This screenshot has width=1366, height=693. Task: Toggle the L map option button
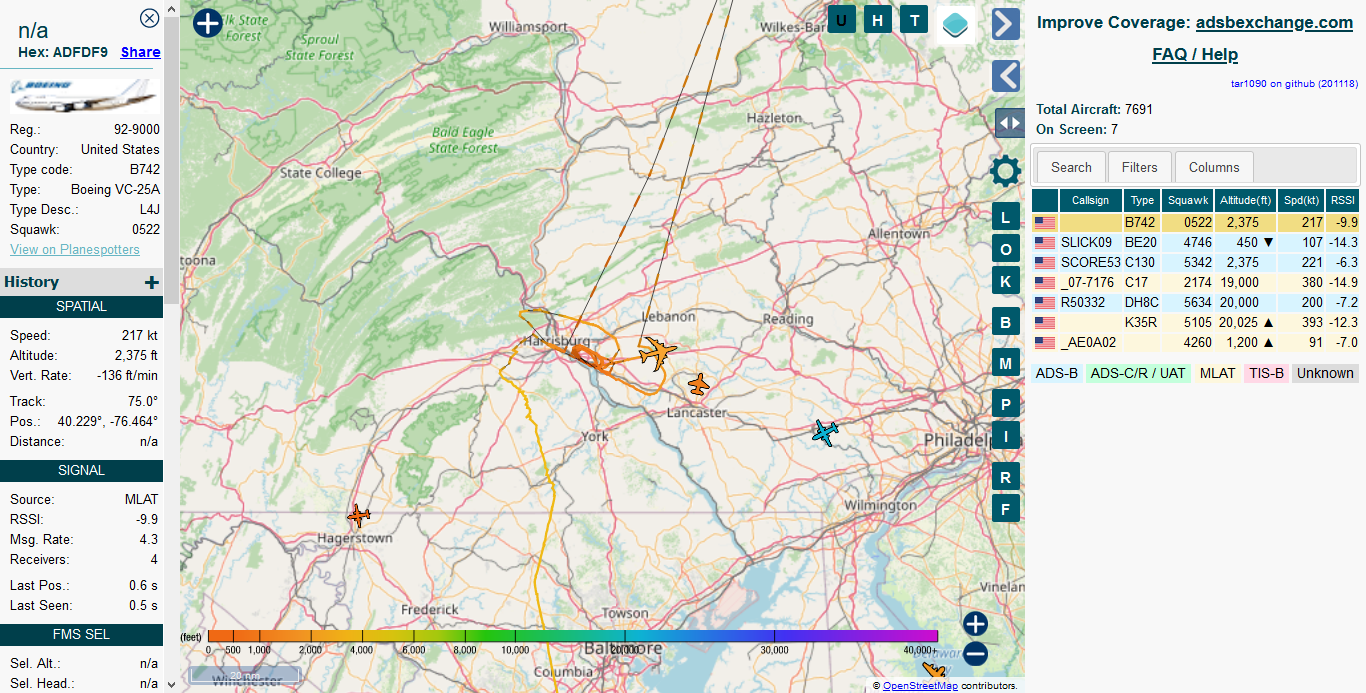(x=1006, y=218)
